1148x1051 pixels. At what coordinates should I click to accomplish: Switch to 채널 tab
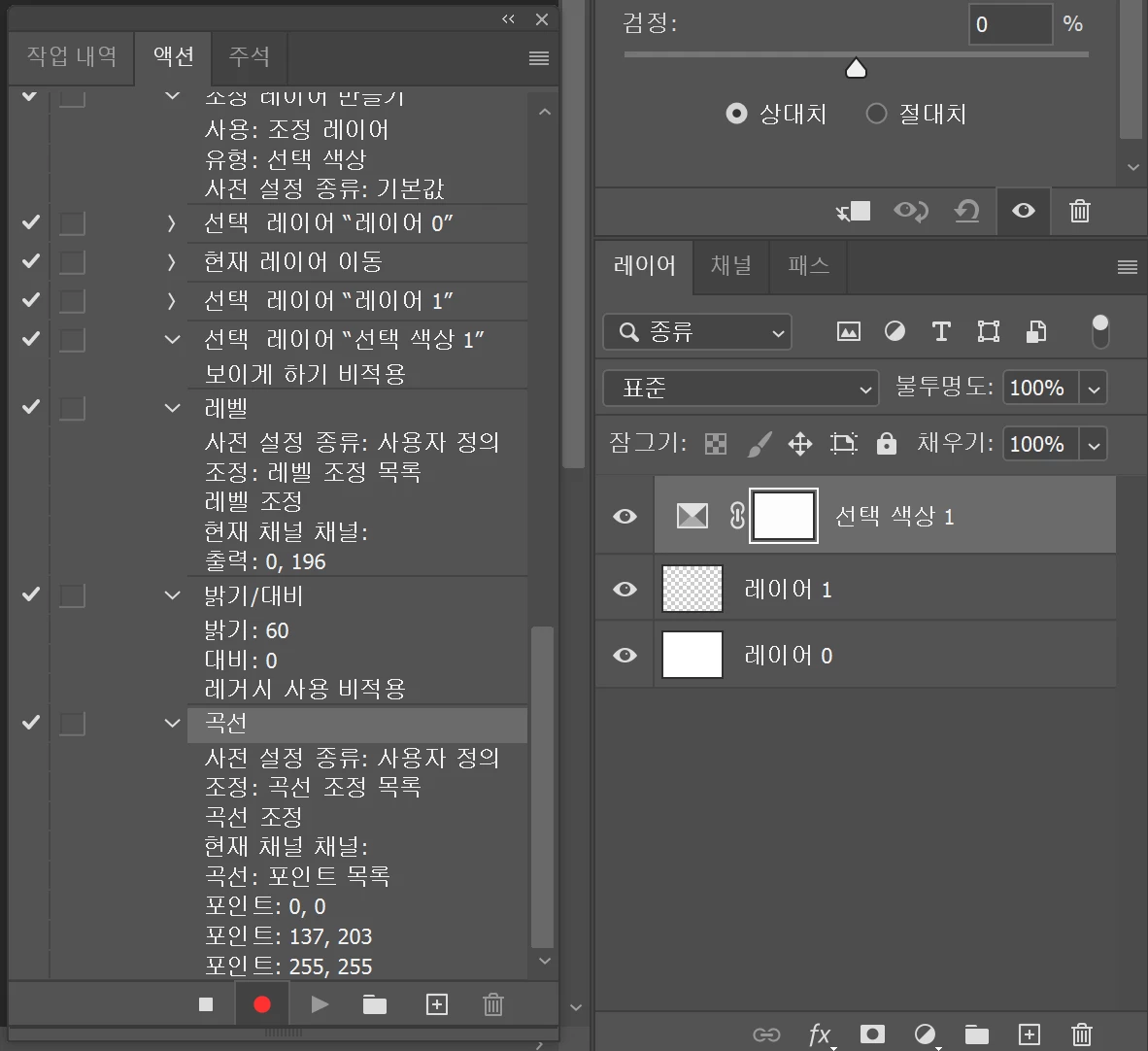pos(731,265)
